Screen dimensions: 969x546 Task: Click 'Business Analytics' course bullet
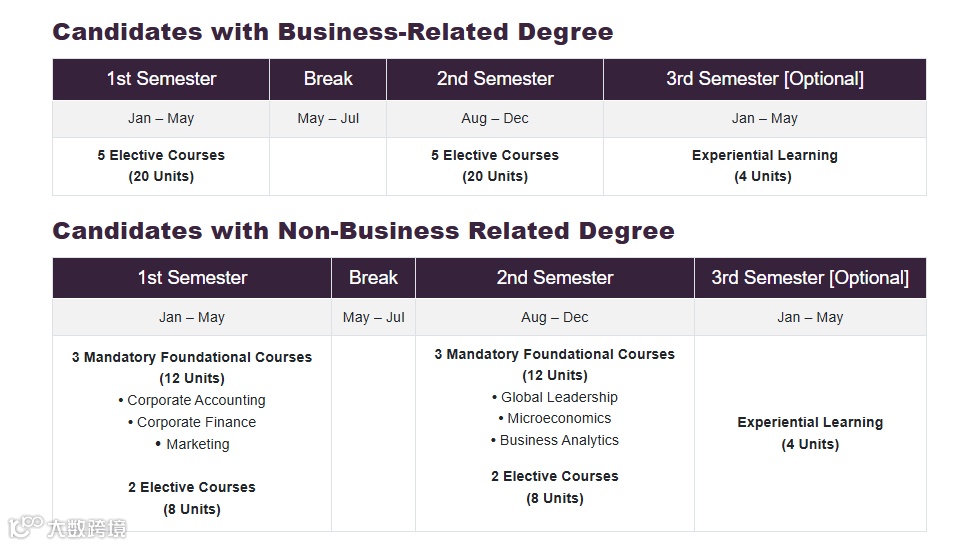tap(558, 440)
